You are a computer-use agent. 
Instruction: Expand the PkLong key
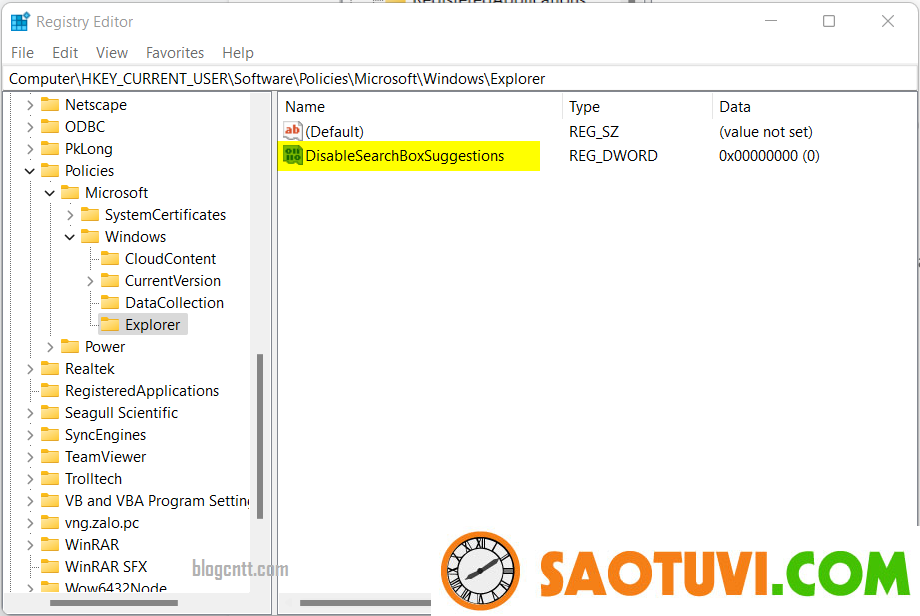tap(30, 149)
